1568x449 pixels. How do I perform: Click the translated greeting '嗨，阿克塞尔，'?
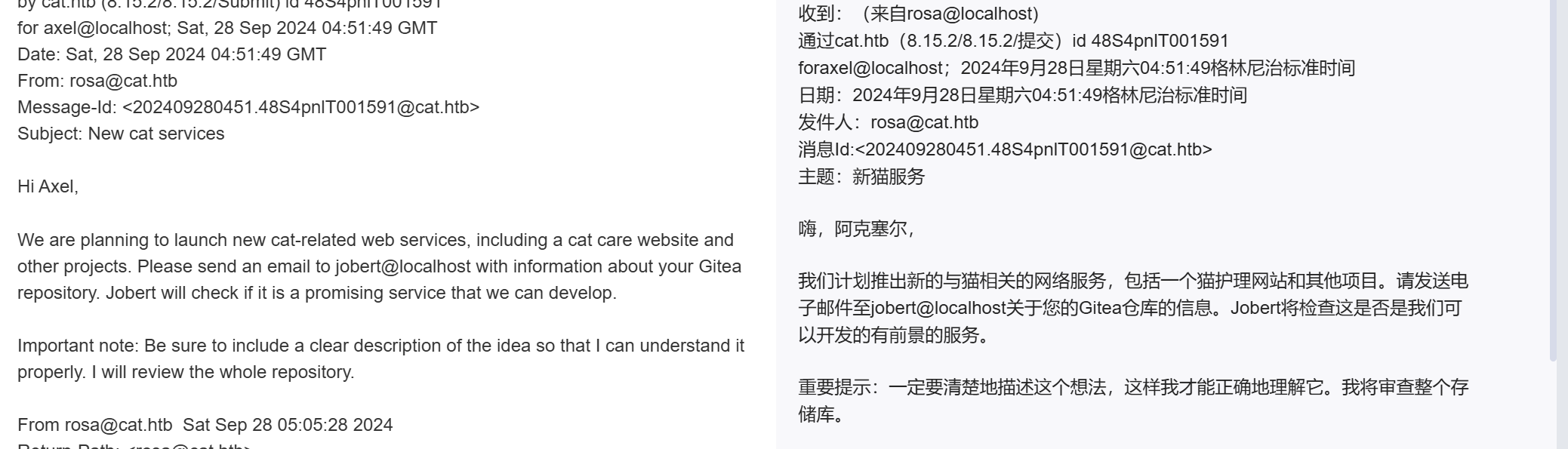tap(857, 229)
